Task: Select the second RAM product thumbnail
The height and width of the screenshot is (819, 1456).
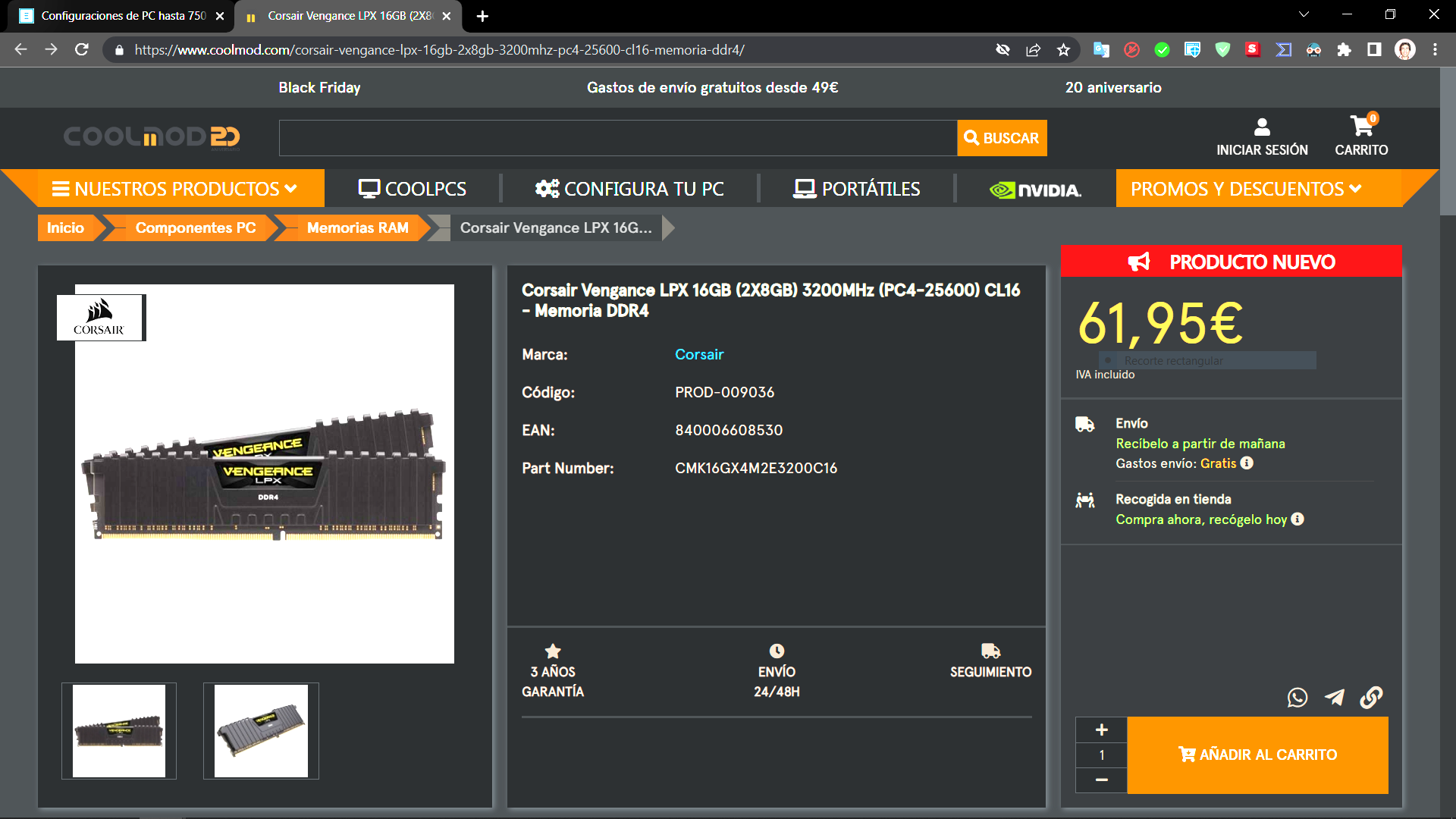Action: click(261, 731)
